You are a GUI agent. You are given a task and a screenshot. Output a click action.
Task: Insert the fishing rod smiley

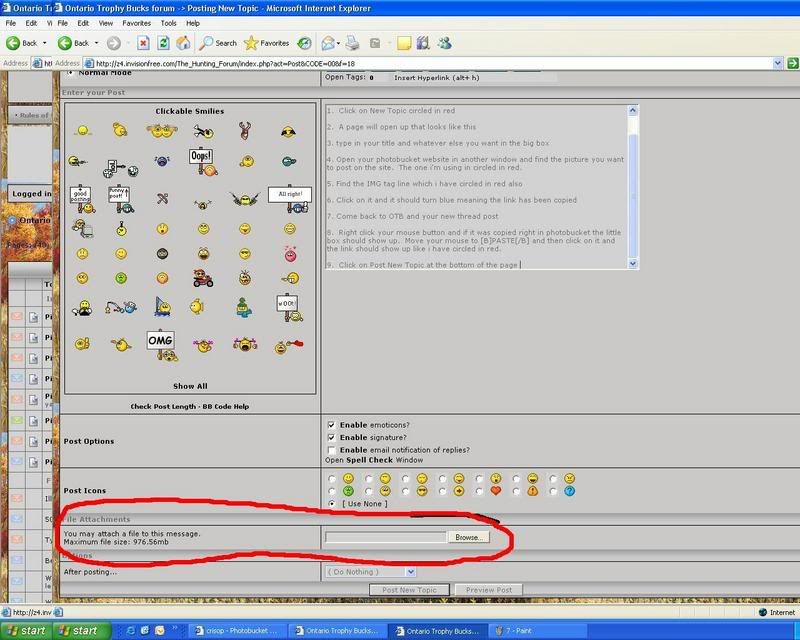point(121,307)
